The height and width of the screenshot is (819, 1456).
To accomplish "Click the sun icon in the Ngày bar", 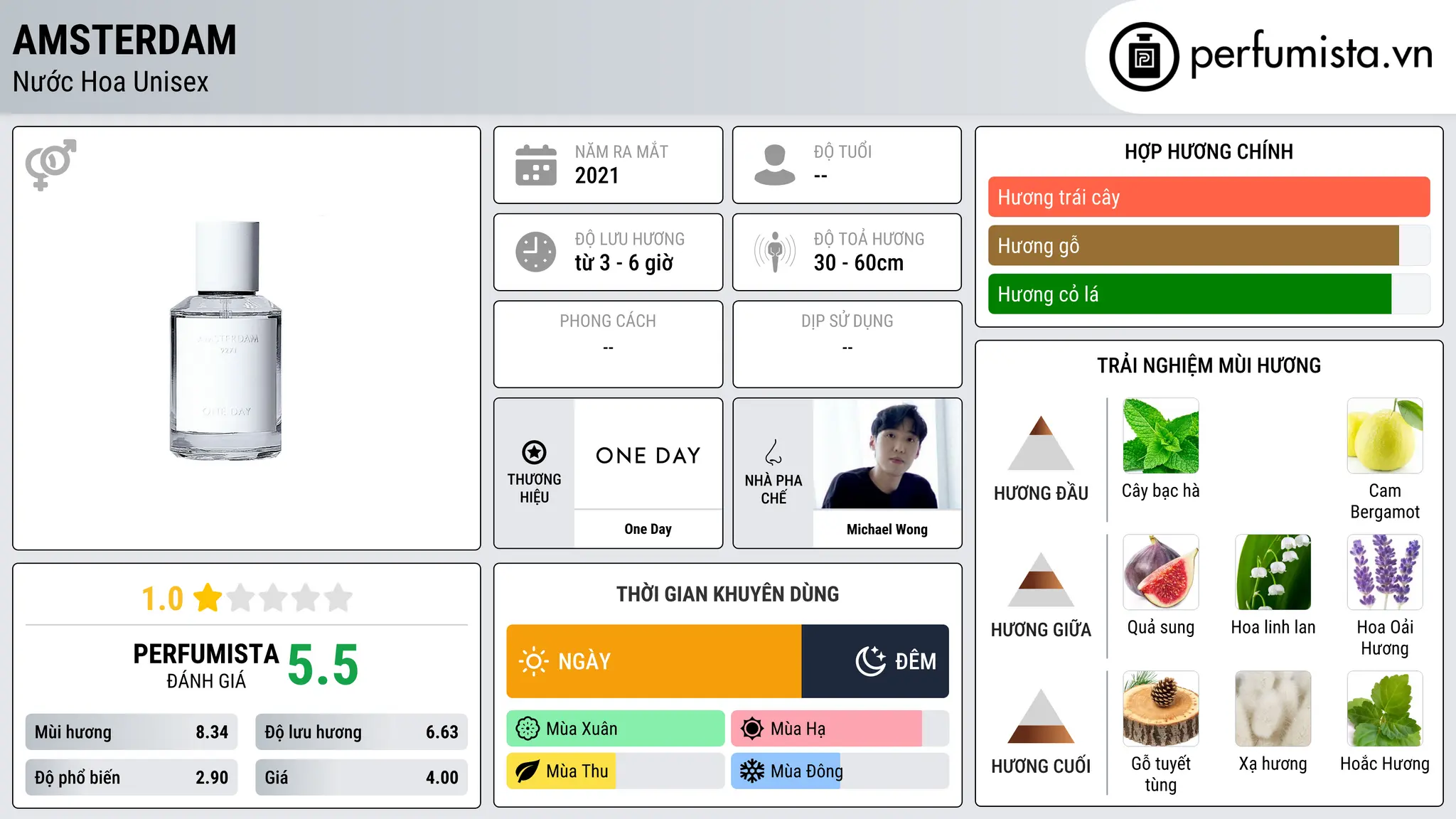I will [x=534, y=661].
